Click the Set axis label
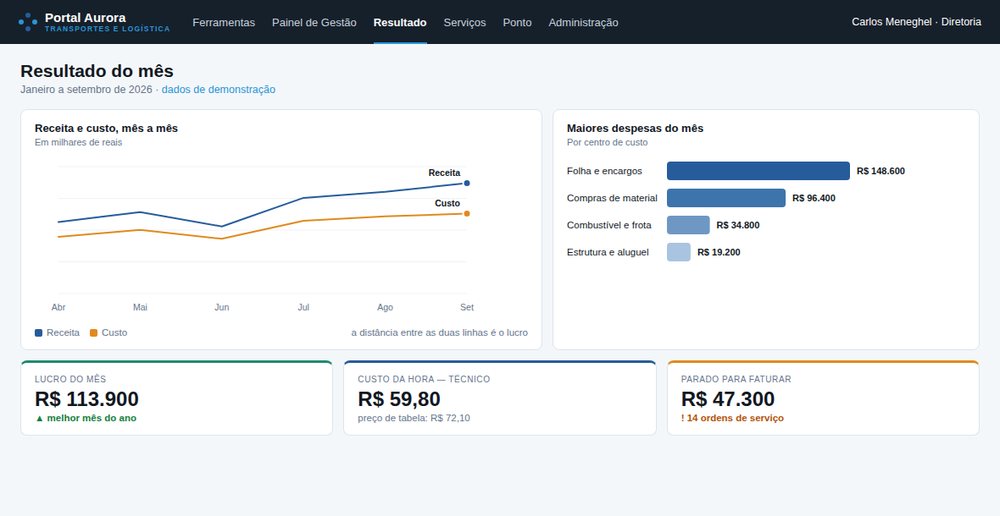Screen dimensions: 1000x516 (x=467, y=307)
